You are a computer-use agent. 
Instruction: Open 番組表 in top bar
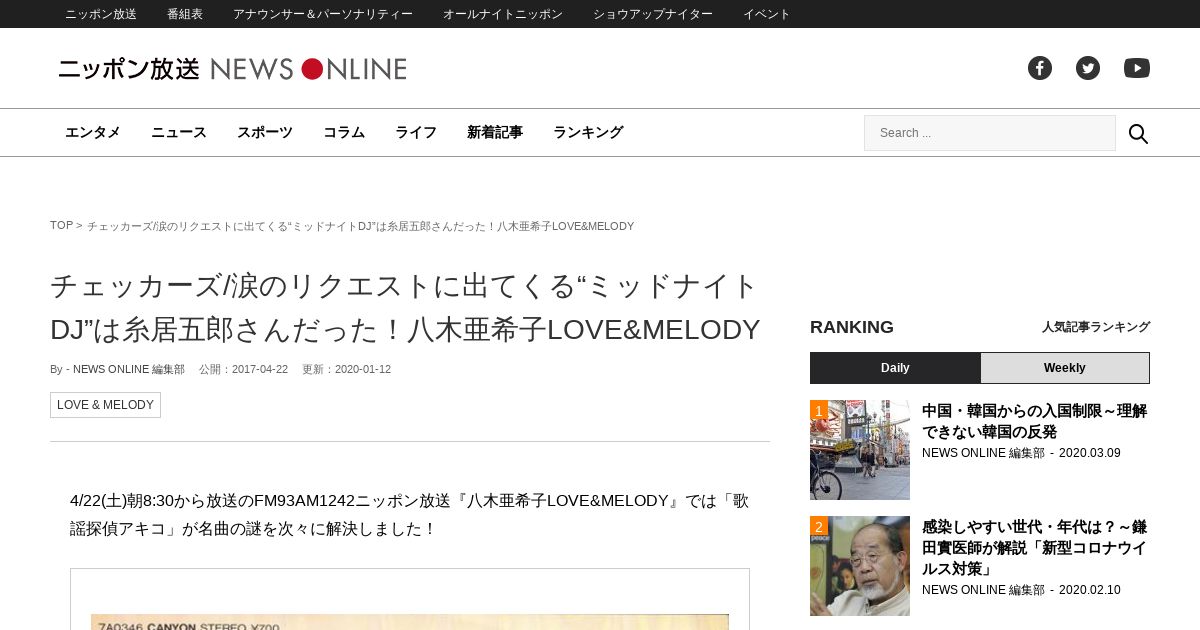point(185,14)
